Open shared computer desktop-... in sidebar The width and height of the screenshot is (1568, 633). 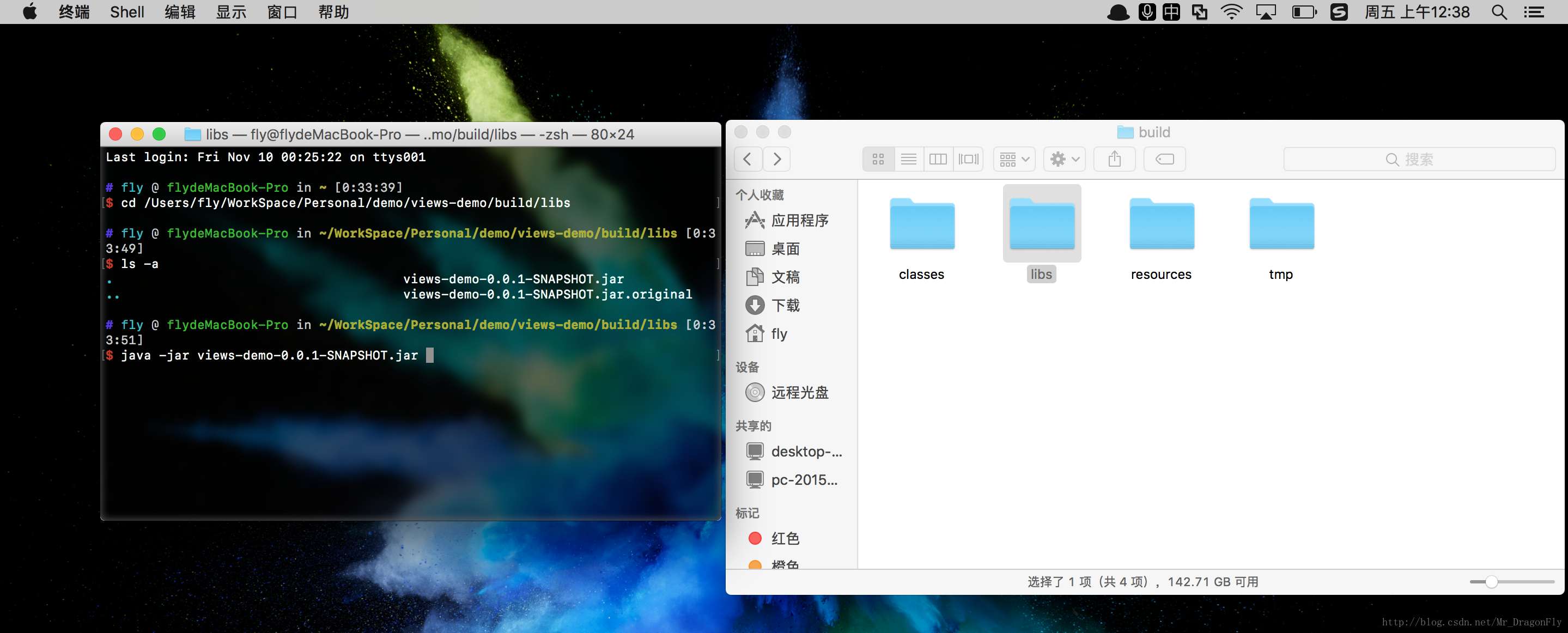(791, 452)
